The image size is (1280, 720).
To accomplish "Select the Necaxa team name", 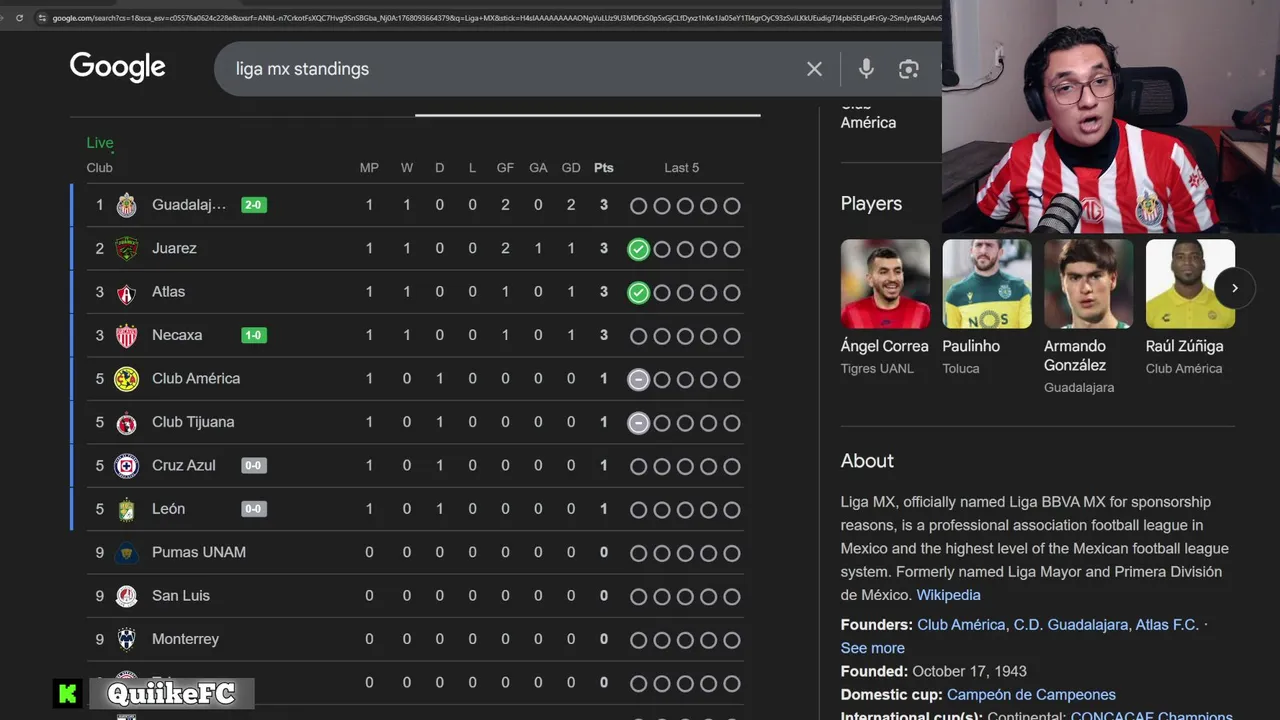I will [x=177, y=335].
